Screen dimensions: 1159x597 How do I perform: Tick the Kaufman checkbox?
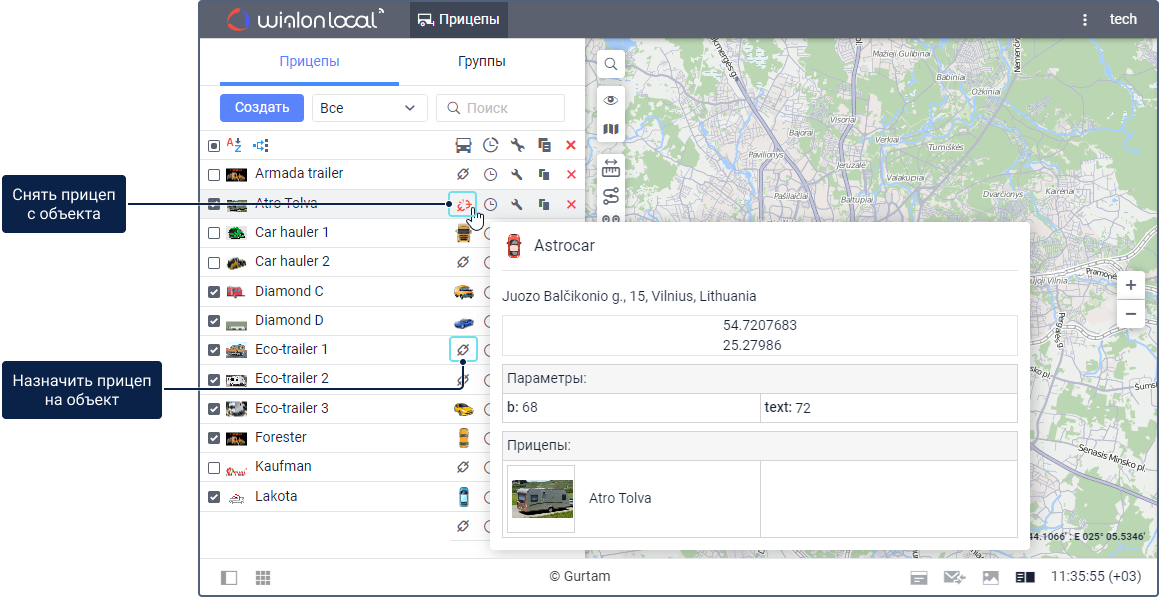[214, 468]
